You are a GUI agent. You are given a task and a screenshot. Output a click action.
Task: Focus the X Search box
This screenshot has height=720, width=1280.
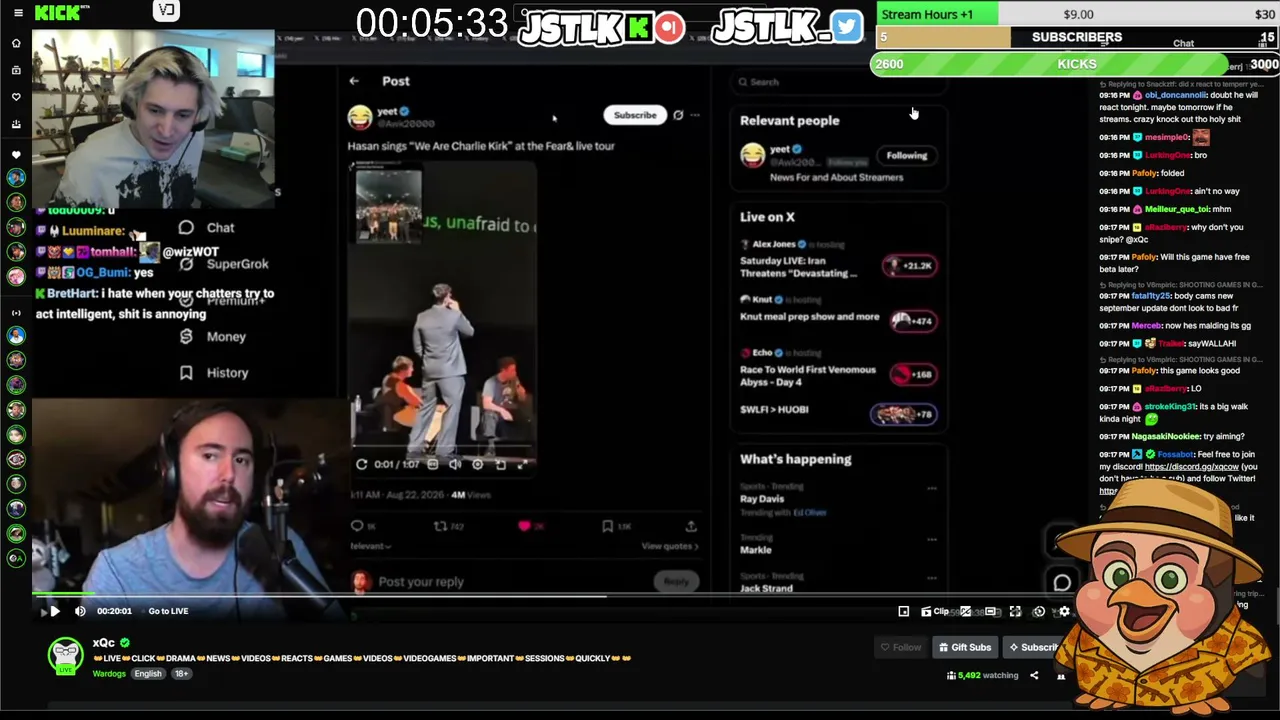pos(838,82)
